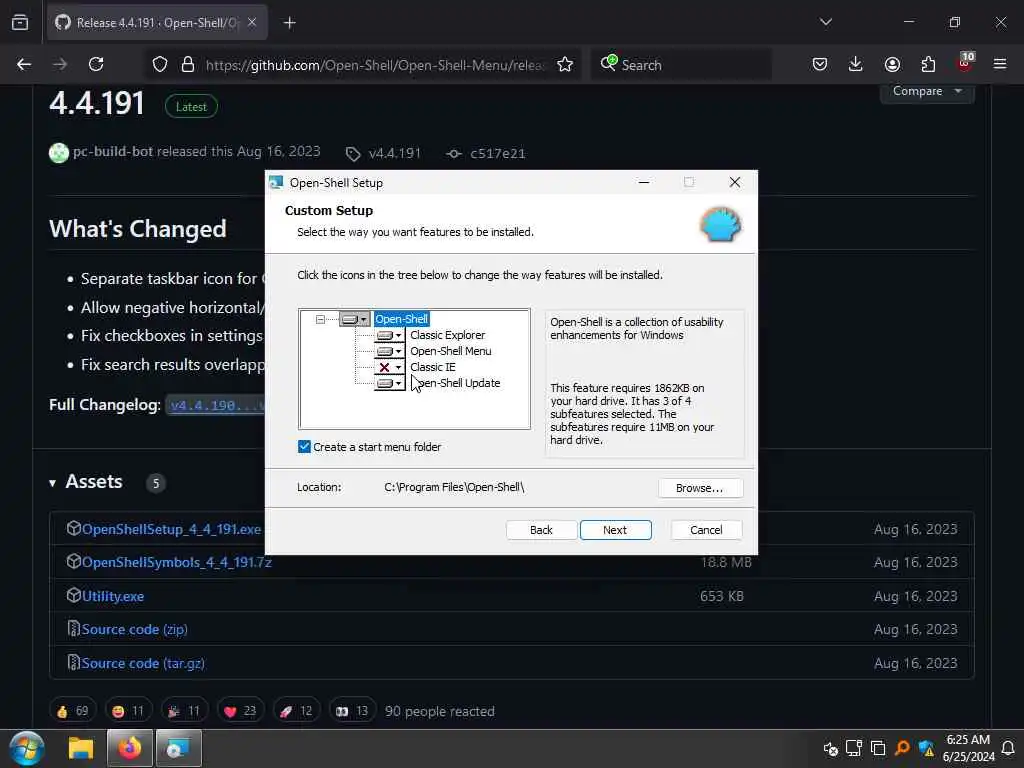Uncheck Create a start menu folder
The width and height of the screenshot is (1024, 768).
pyautogui.click(x=304, y=447)
